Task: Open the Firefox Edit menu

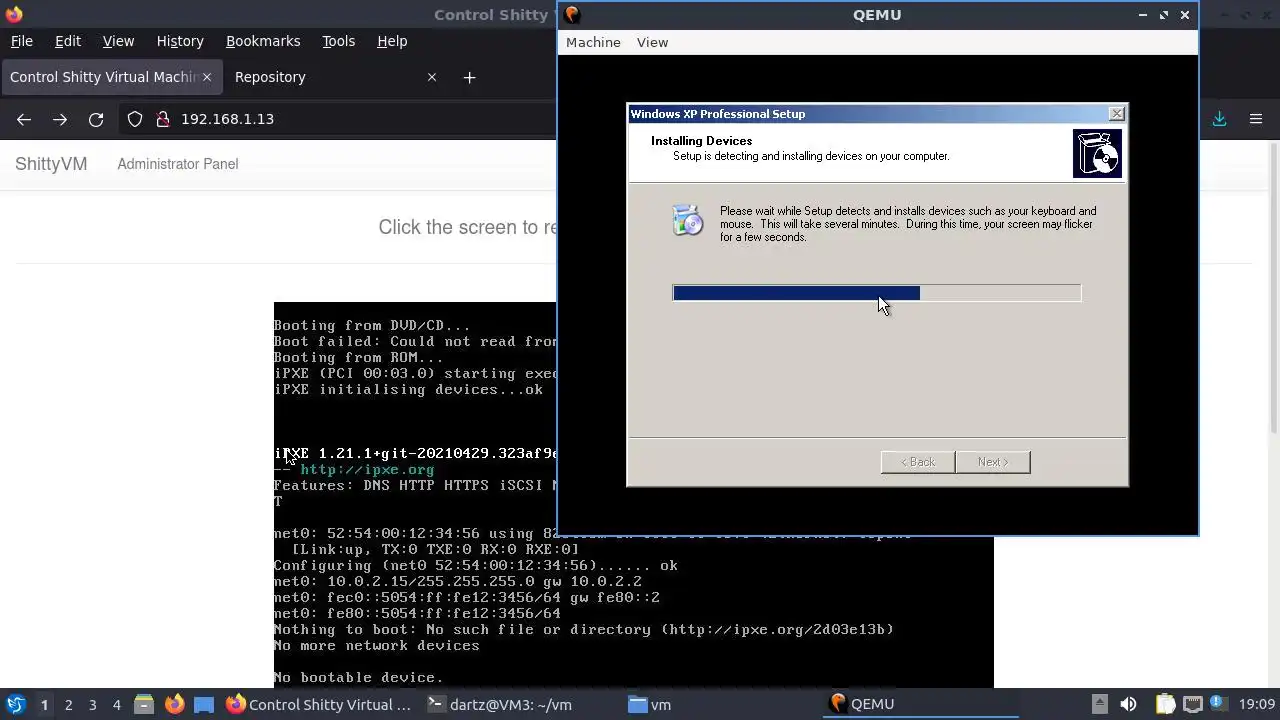Action: 68,41
